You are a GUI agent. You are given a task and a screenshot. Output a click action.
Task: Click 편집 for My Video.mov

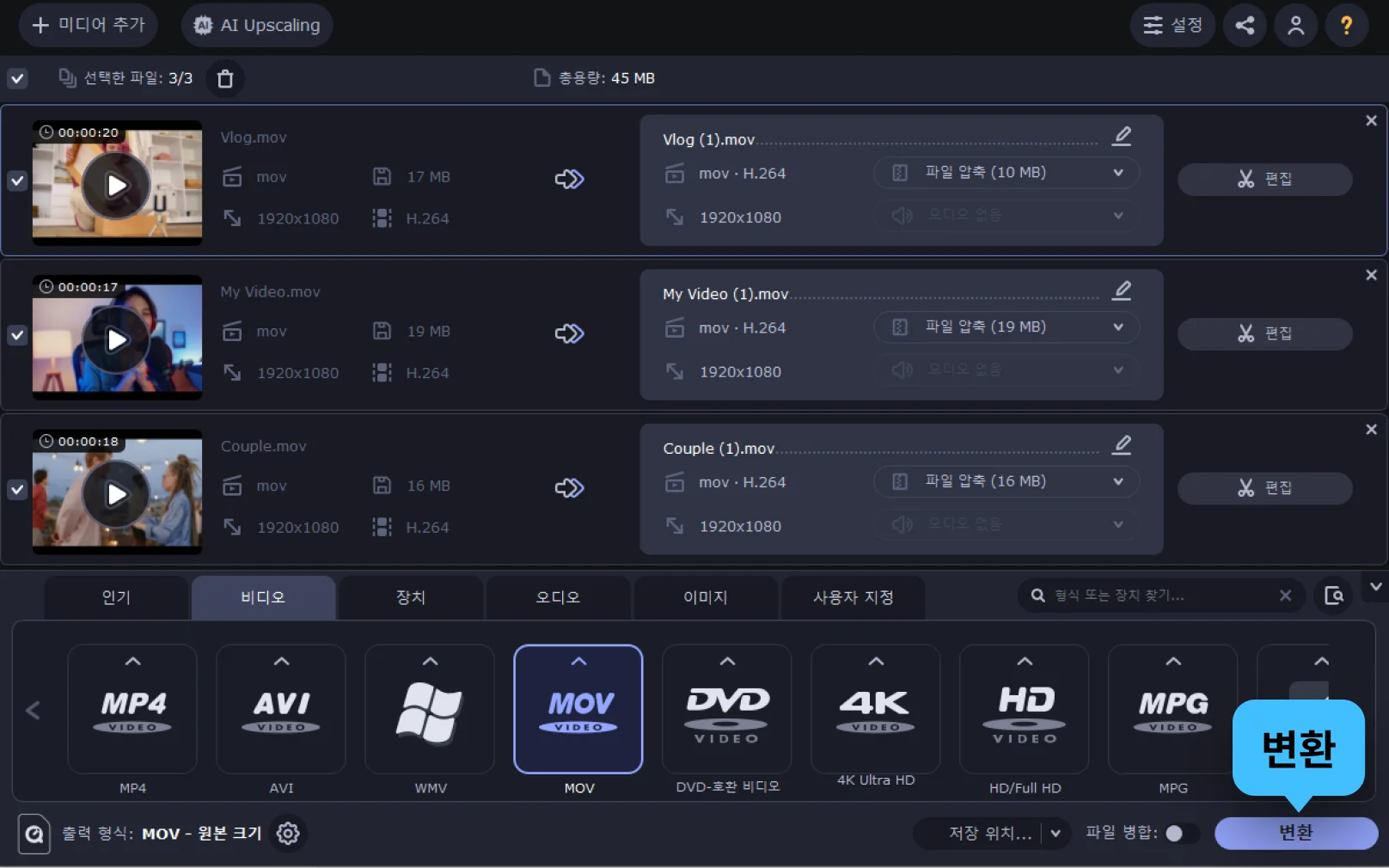coord(1265,333)
